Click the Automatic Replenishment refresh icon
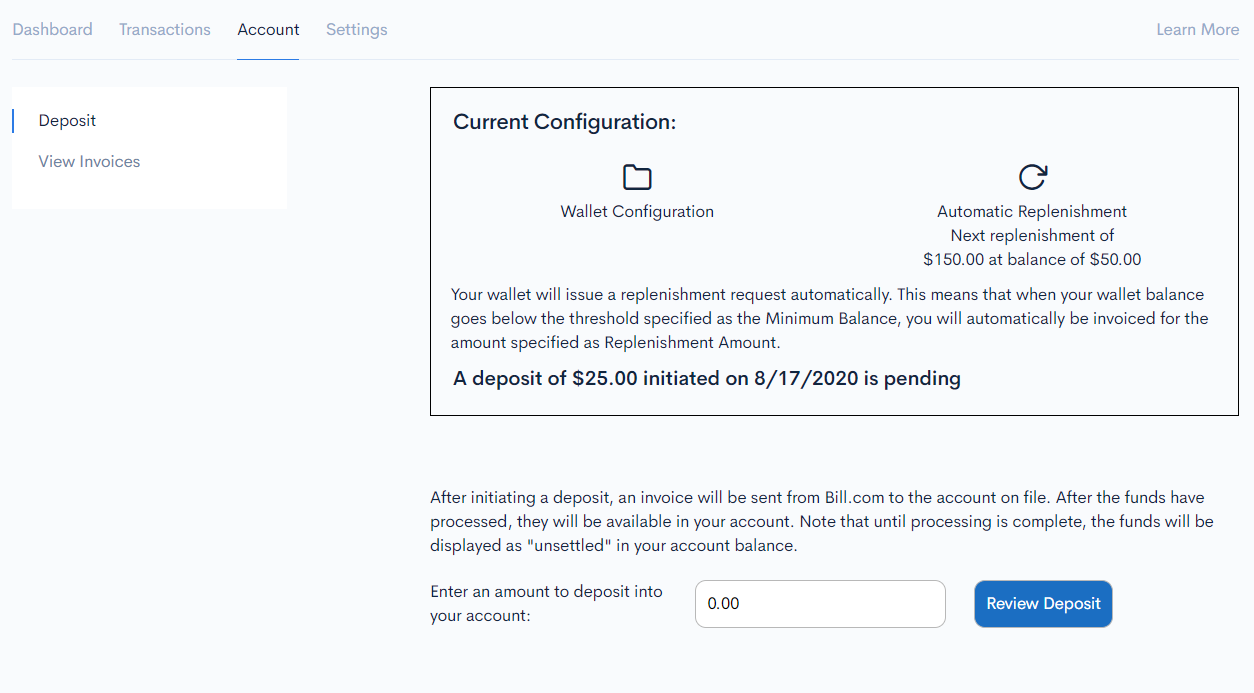The width and height of the screenshot is (1254, 693). 1032,177
